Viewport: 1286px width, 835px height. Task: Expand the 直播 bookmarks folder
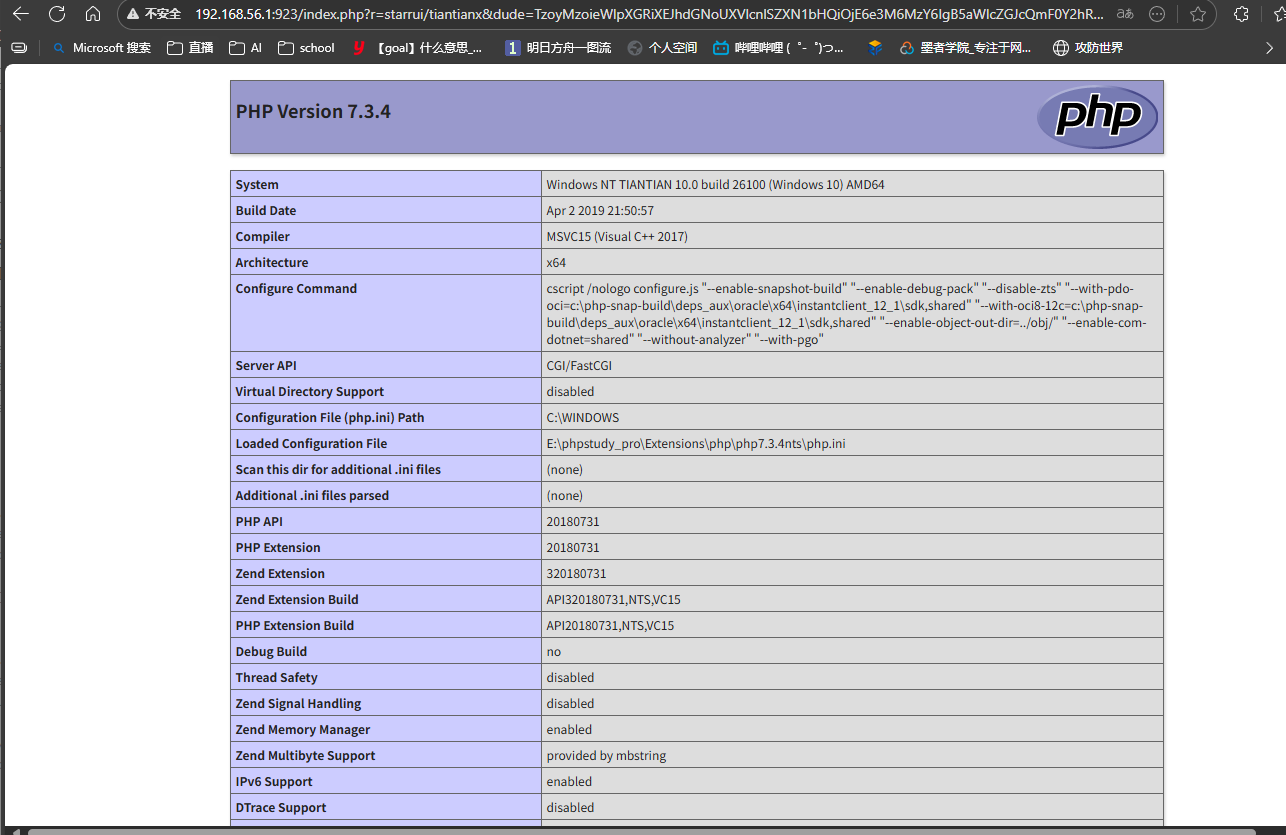pos(190,47)
